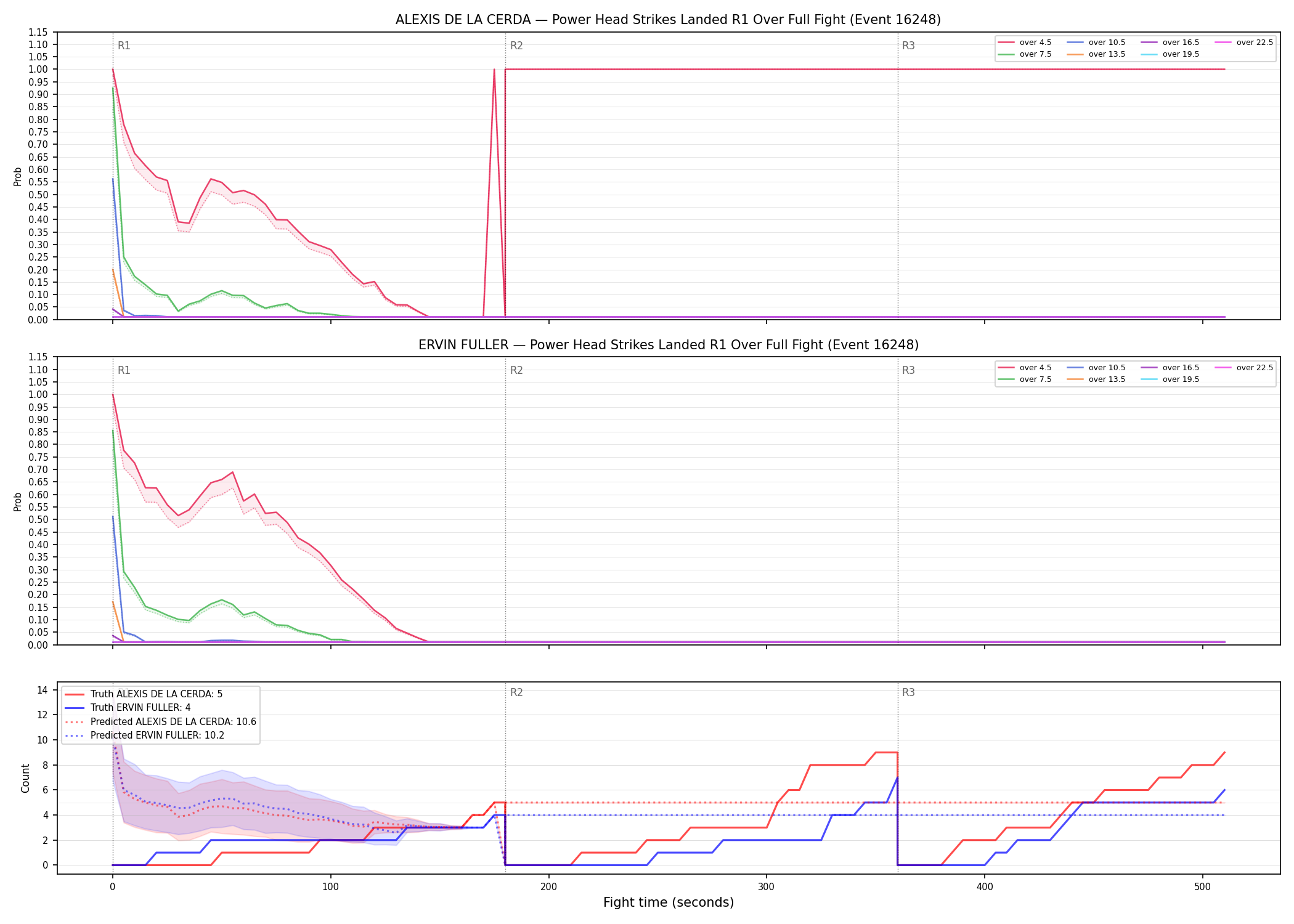
Task: Select 'over 10.5' legend entry in Ervin Fuller chart
Action: pyautogui.click(x=1096, y=368)
